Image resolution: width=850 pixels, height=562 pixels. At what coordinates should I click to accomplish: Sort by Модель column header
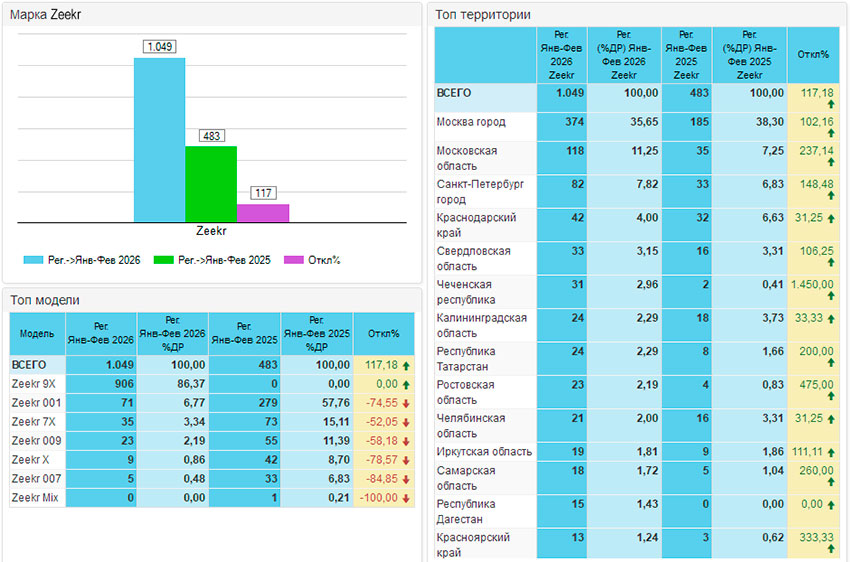pyautogui.click(x=37, y=333)
